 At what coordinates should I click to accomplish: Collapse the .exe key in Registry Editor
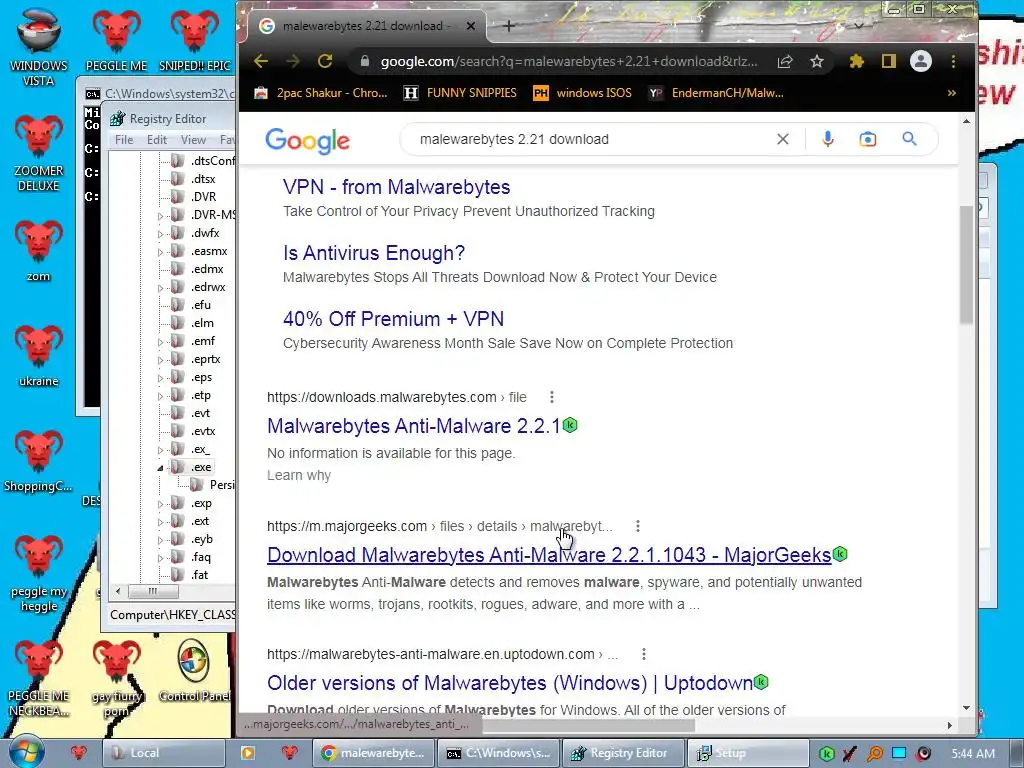tap(160, 468)
